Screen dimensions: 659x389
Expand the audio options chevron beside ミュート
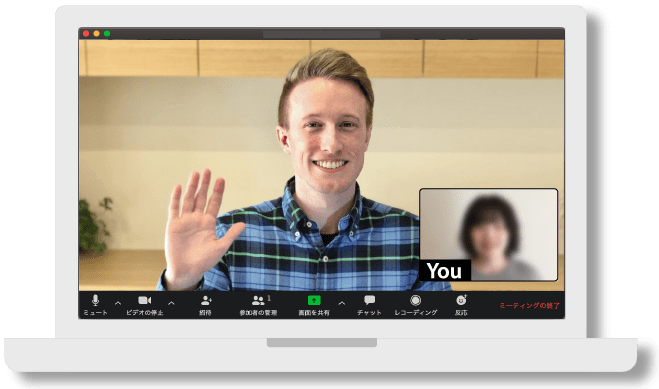pos(118,303)
